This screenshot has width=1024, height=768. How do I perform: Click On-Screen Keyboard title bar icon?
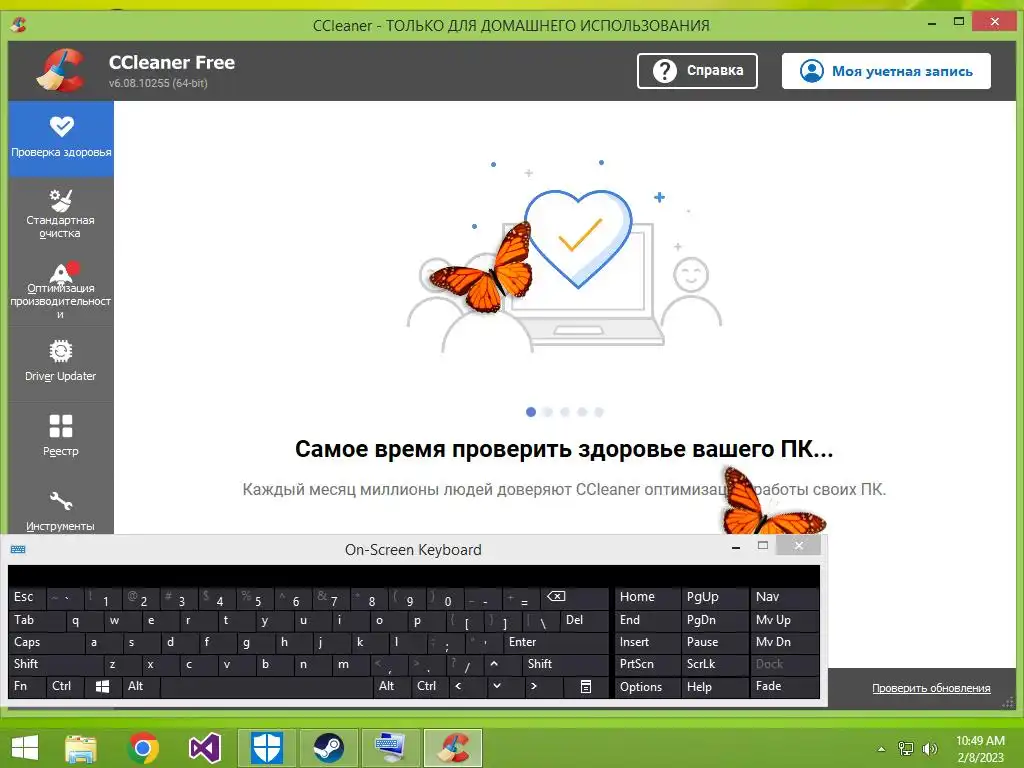pos(18,549)
